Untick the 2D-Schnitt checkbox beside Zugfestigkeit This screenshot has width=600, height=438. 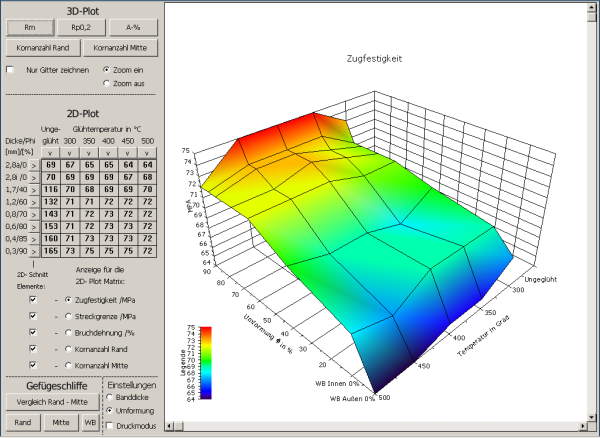click(x=33, y=299)
